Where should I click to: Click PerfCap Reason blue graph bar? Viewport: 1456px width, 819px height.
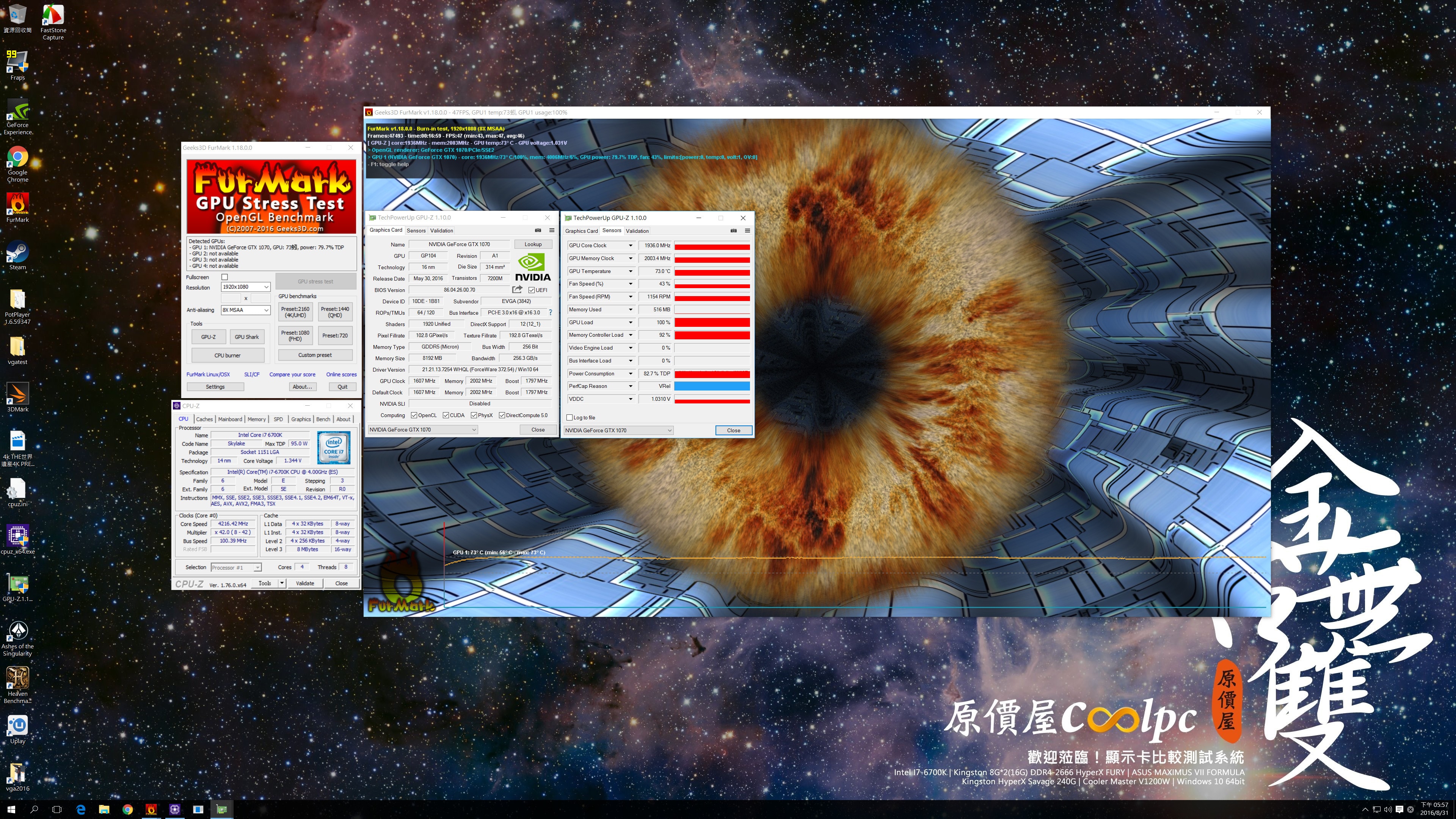[x=712, y=387]
